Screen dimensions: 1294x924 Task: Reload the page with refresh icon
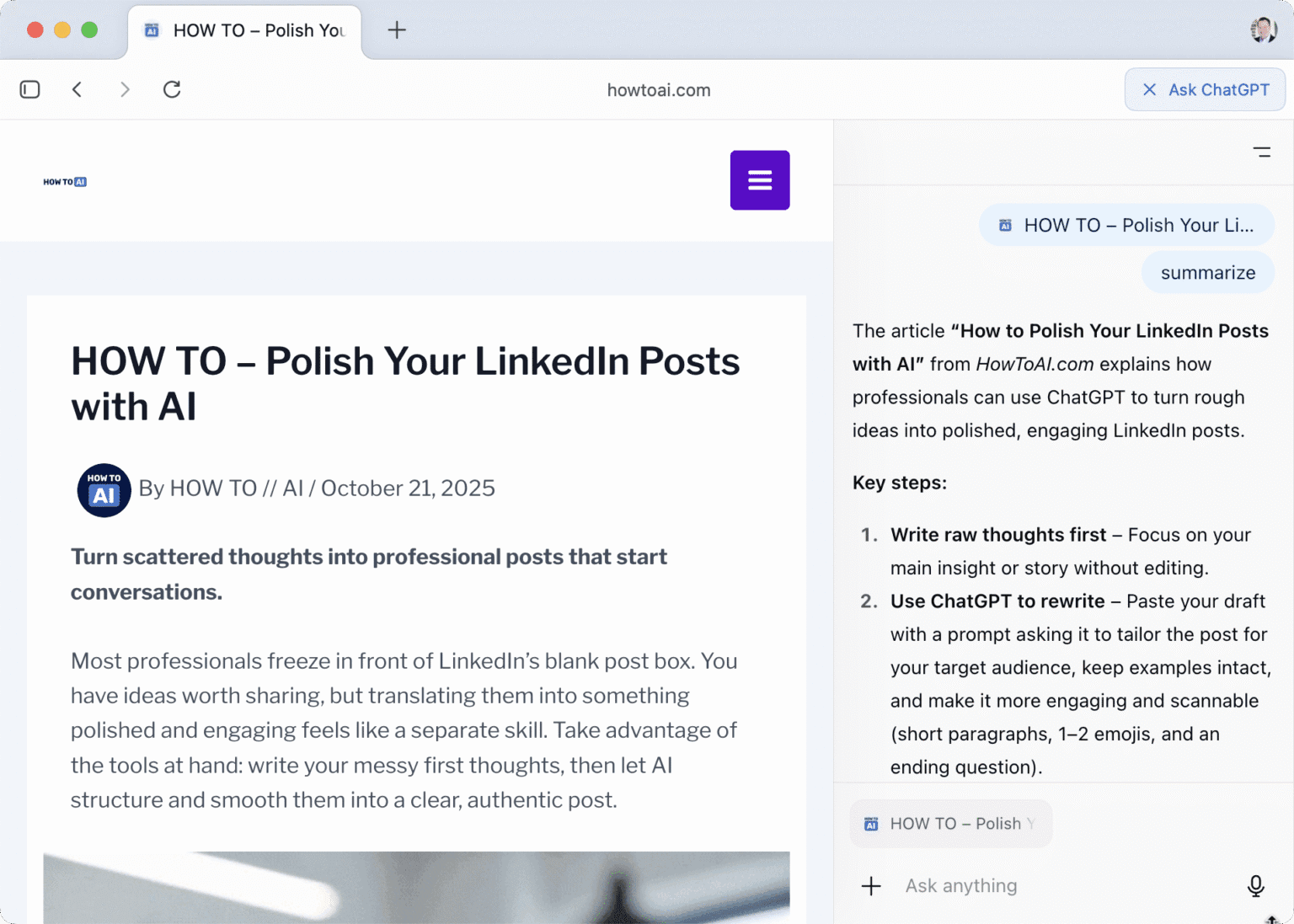tap(172, 89)
